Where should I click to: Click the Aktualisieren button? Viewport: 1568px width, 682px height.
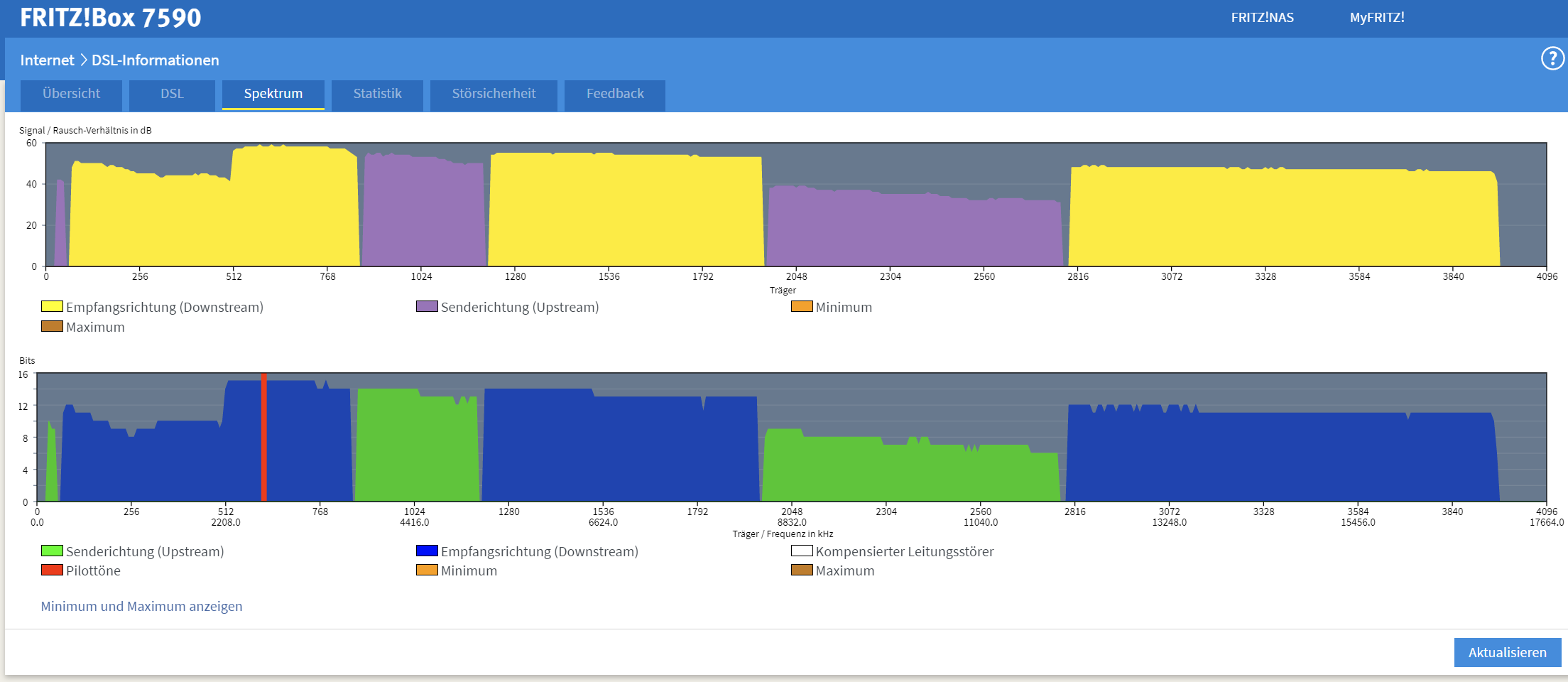tap(1507, 652)
